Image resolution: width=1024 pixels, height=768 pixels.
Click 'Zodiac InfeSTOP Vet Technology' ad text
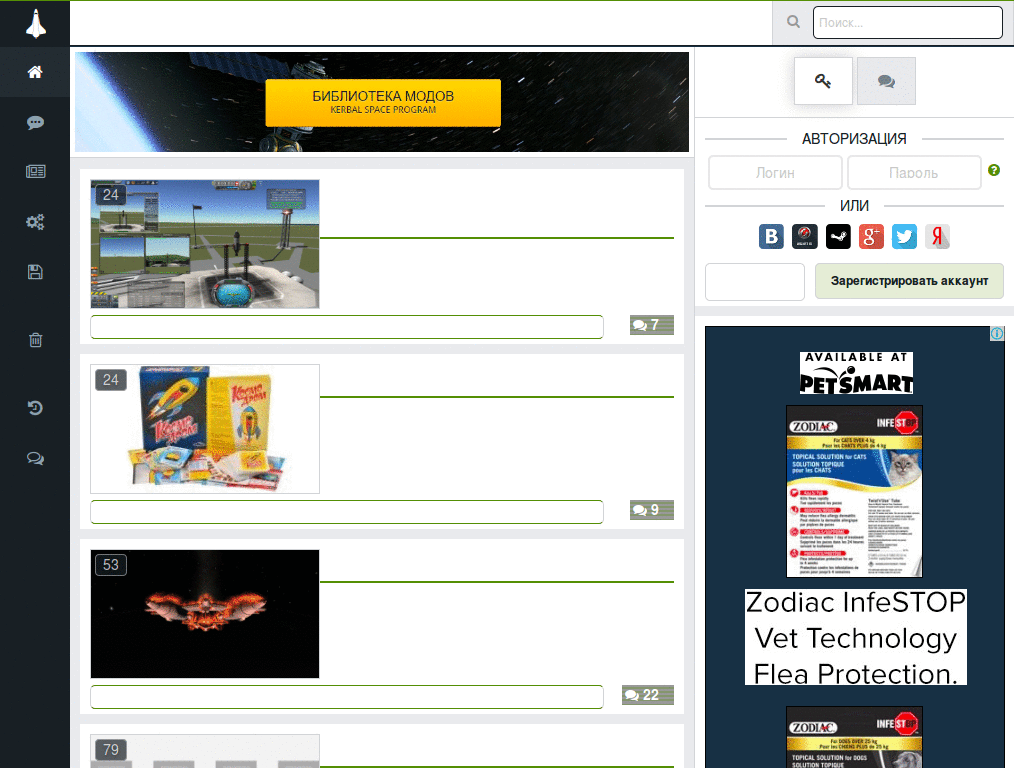[x=856, y=637]
